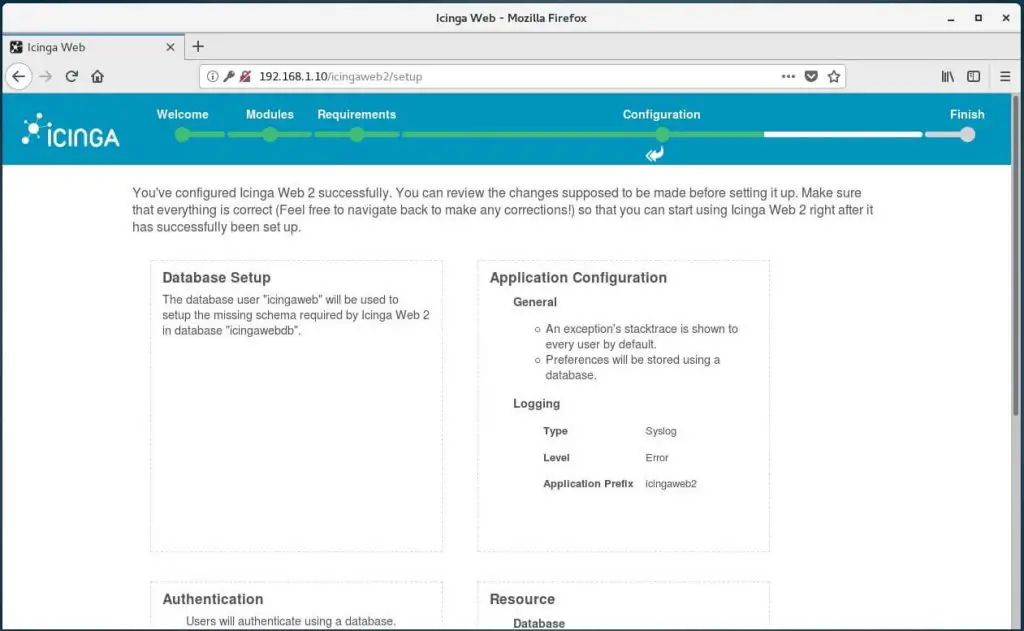1024x631 pixels.
Task: Click the Authentication heading
Action: pos(213,599)
